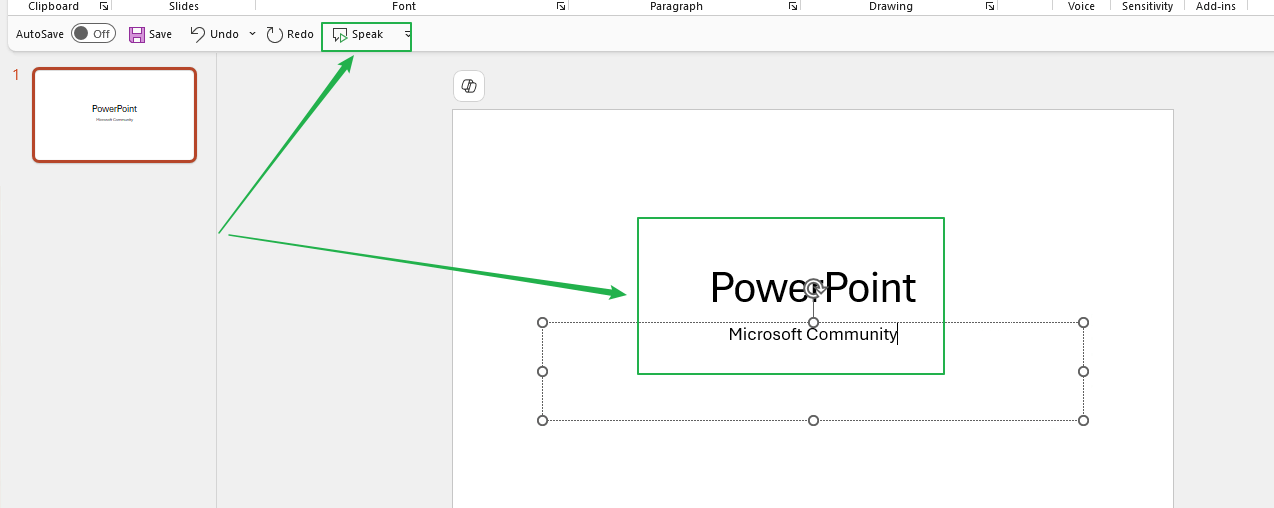Open the Drawing group dialog launcher
1274x508 pixels.
[x=990, y=6]
